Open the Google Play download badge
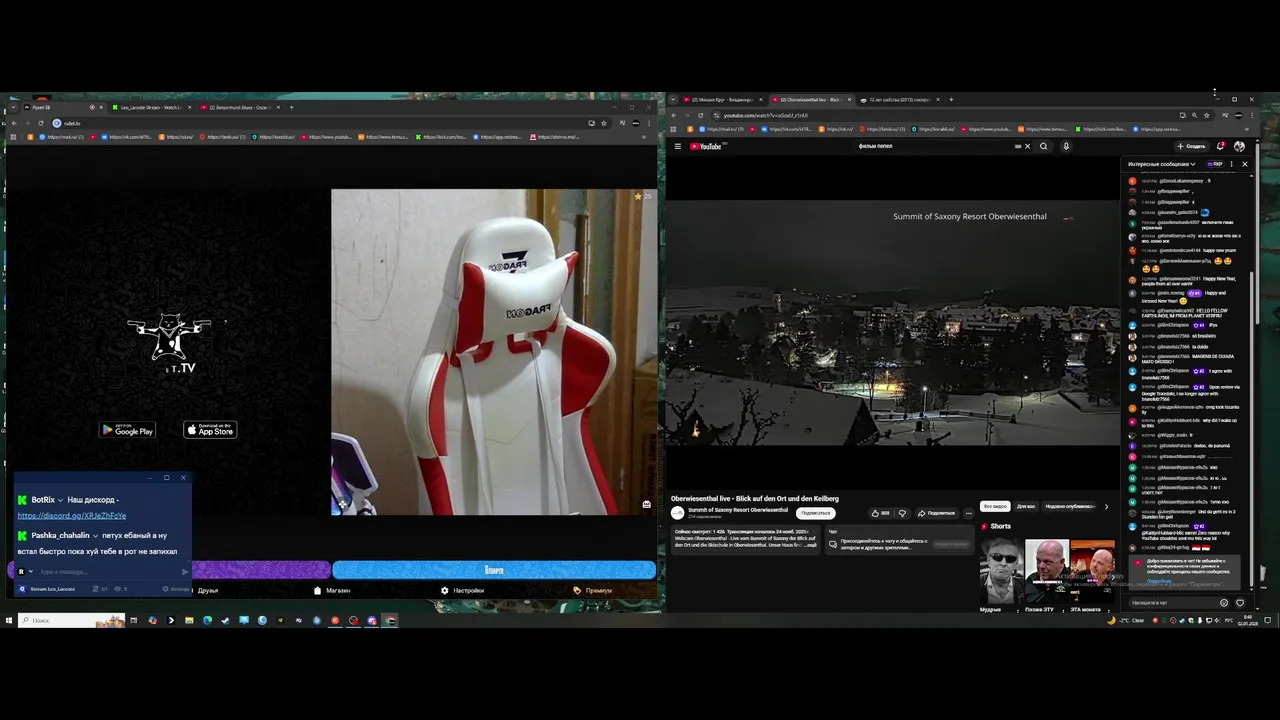 [128, 430]
